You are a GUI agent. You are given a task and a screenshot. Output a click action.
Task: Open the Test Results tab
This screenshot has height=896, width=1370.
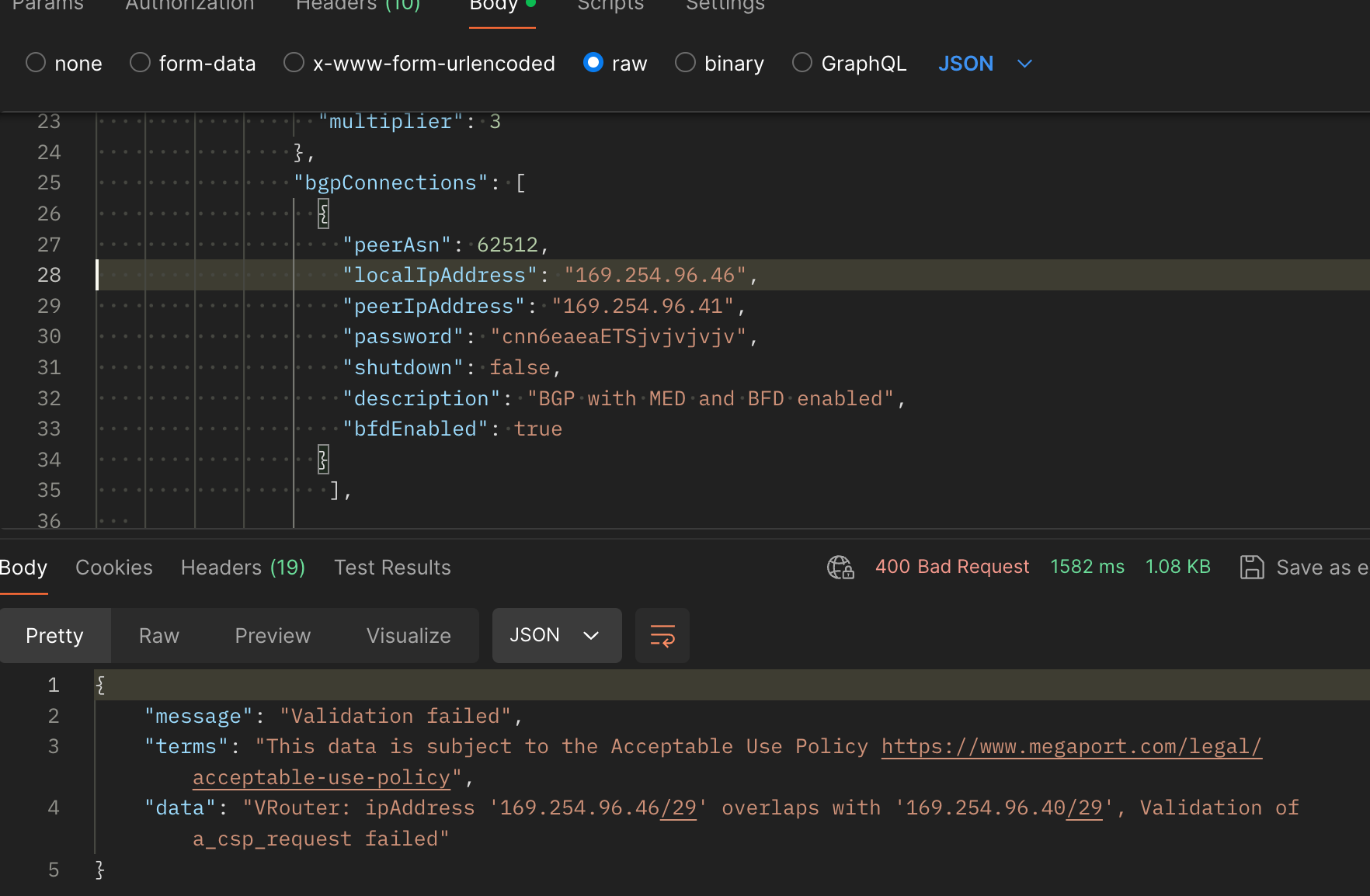point(392,568)
